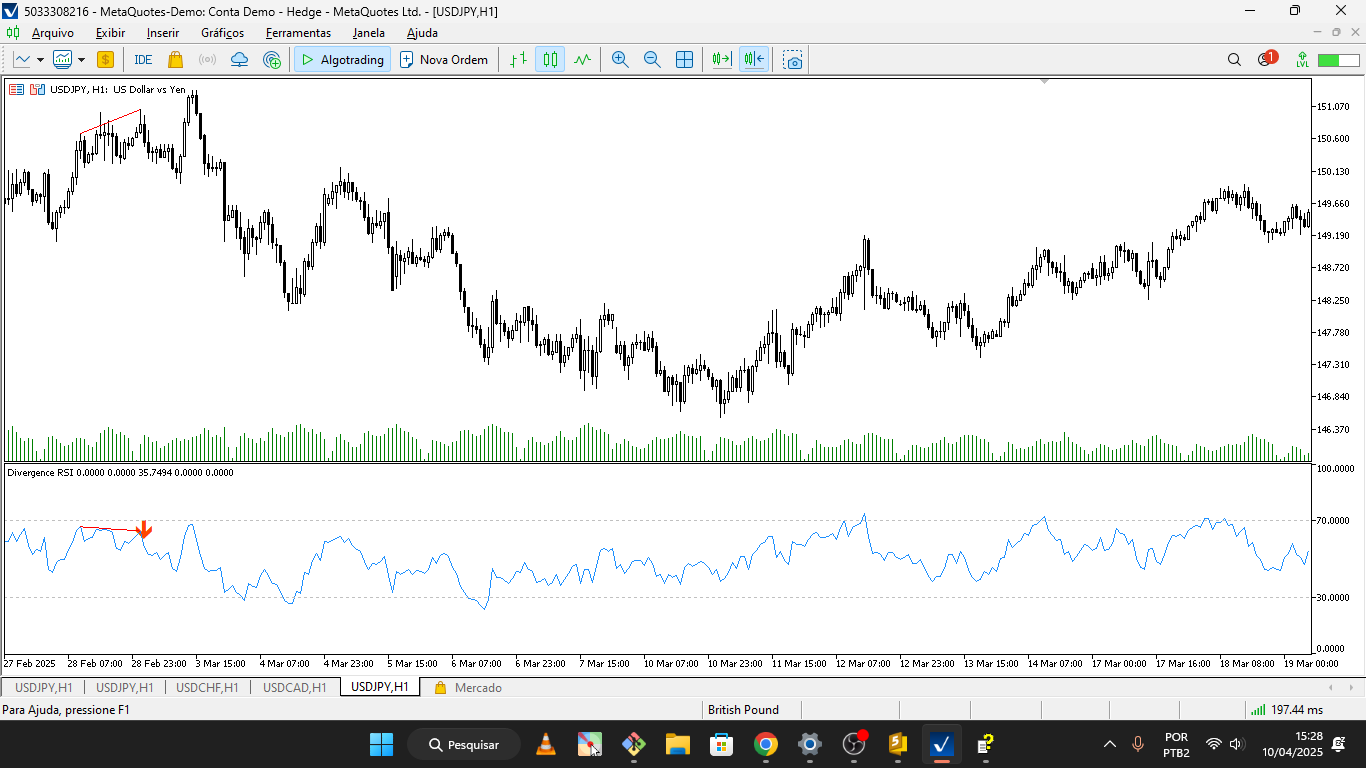
Task: Click the red divergence arrow on the RSI
Action: click(x=144, y=529)
